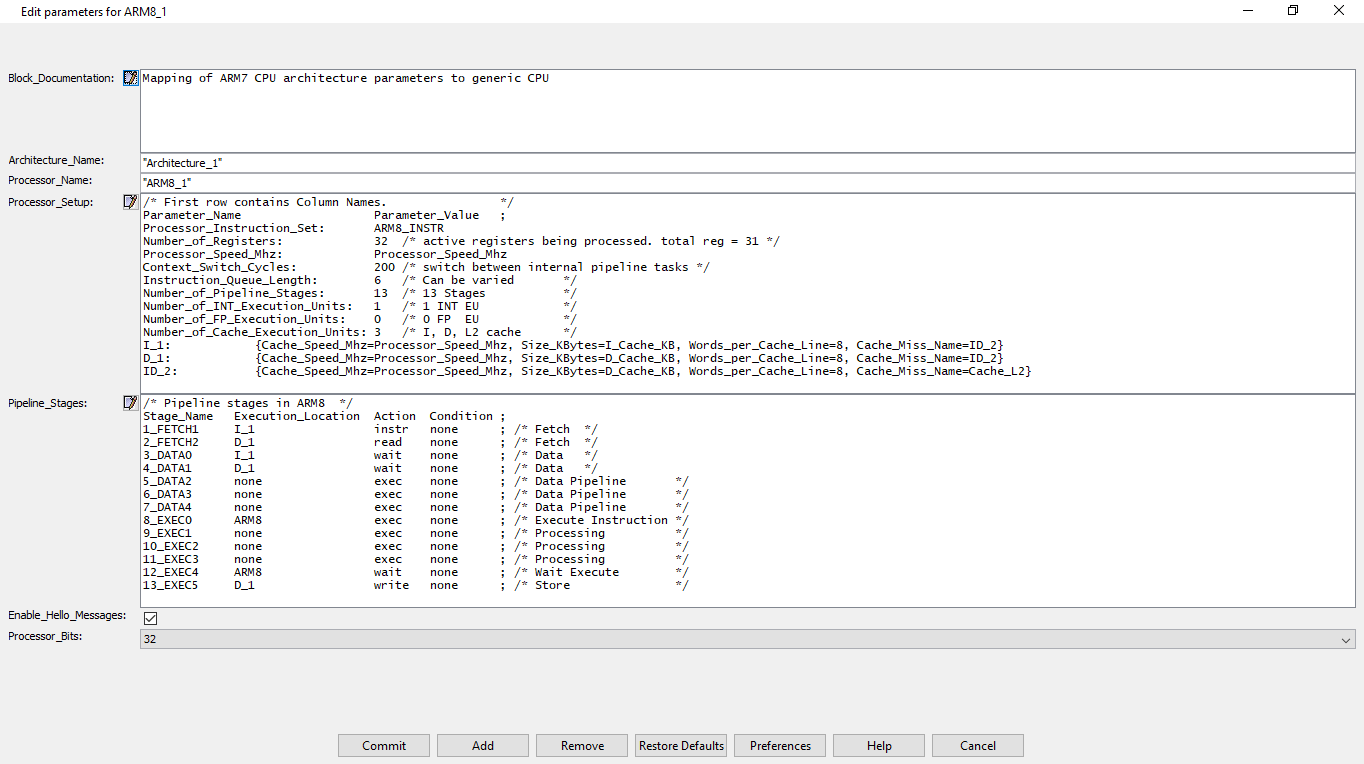This screenshot has height=764, width=1364.
Task: Cancel the parameter editing dialog
Action: [x=977, y=745]
